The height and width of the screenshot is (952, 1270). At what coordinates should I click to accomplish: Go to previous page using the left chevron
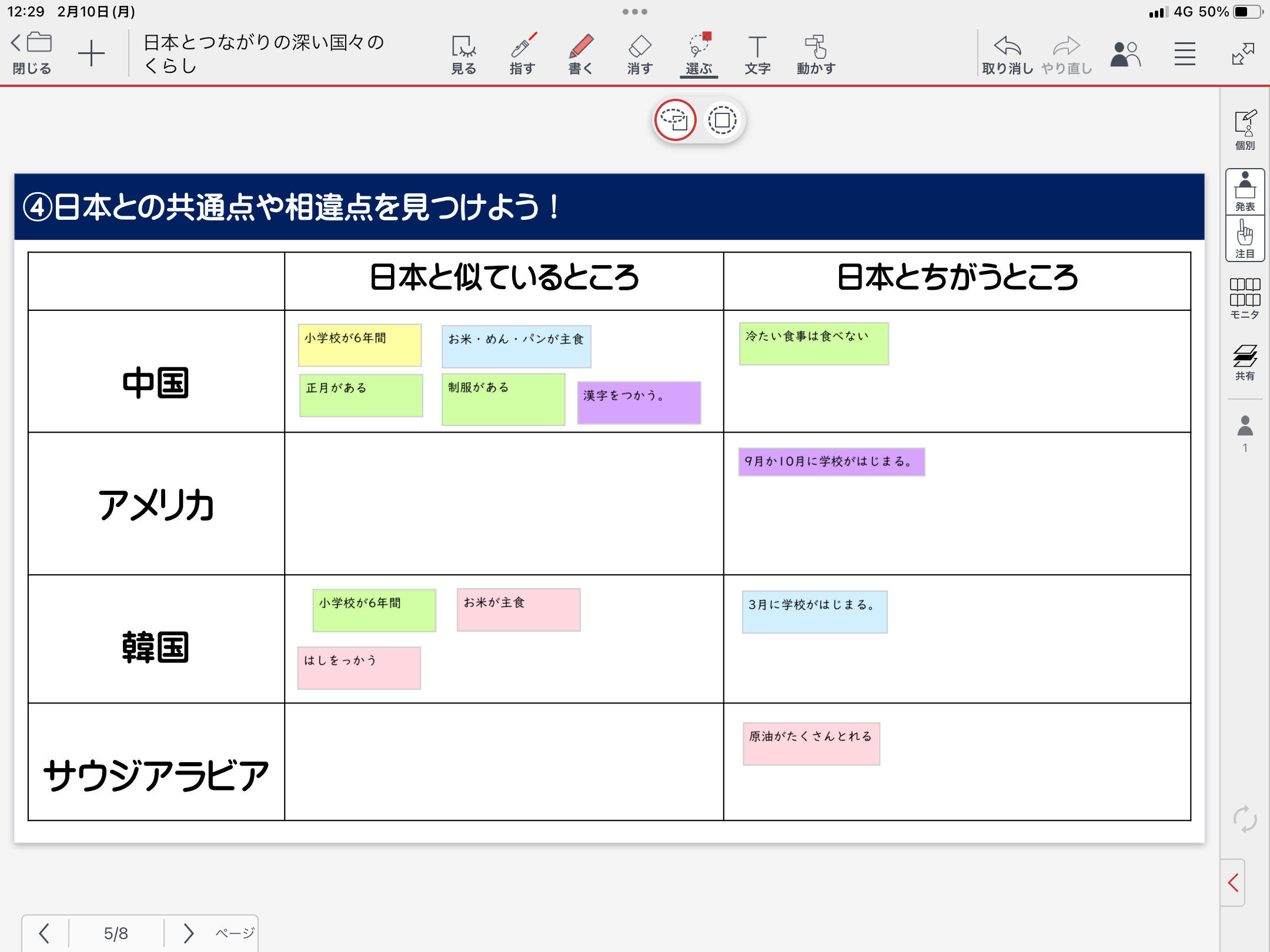(44, 933)
